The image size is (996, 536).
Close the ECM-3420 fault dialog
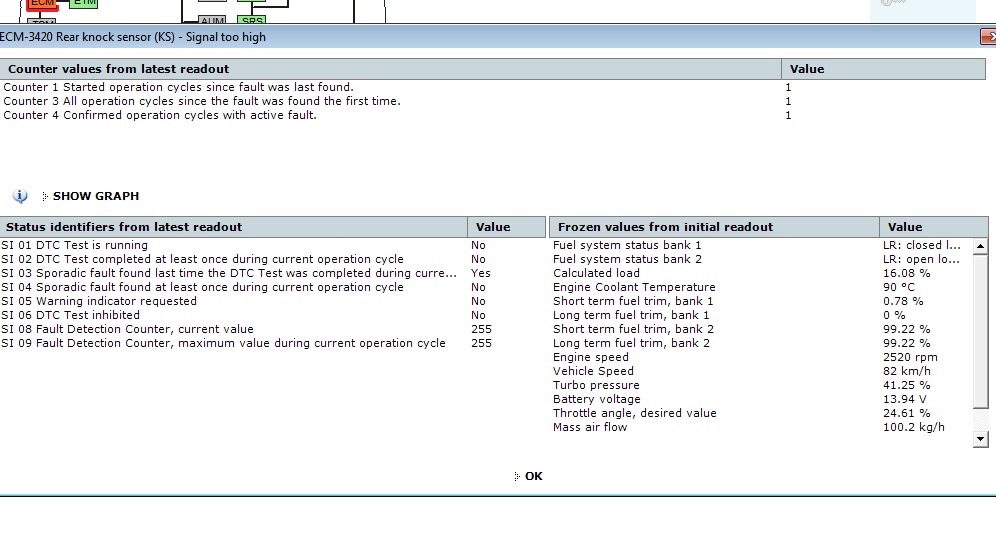click(989, 37)
